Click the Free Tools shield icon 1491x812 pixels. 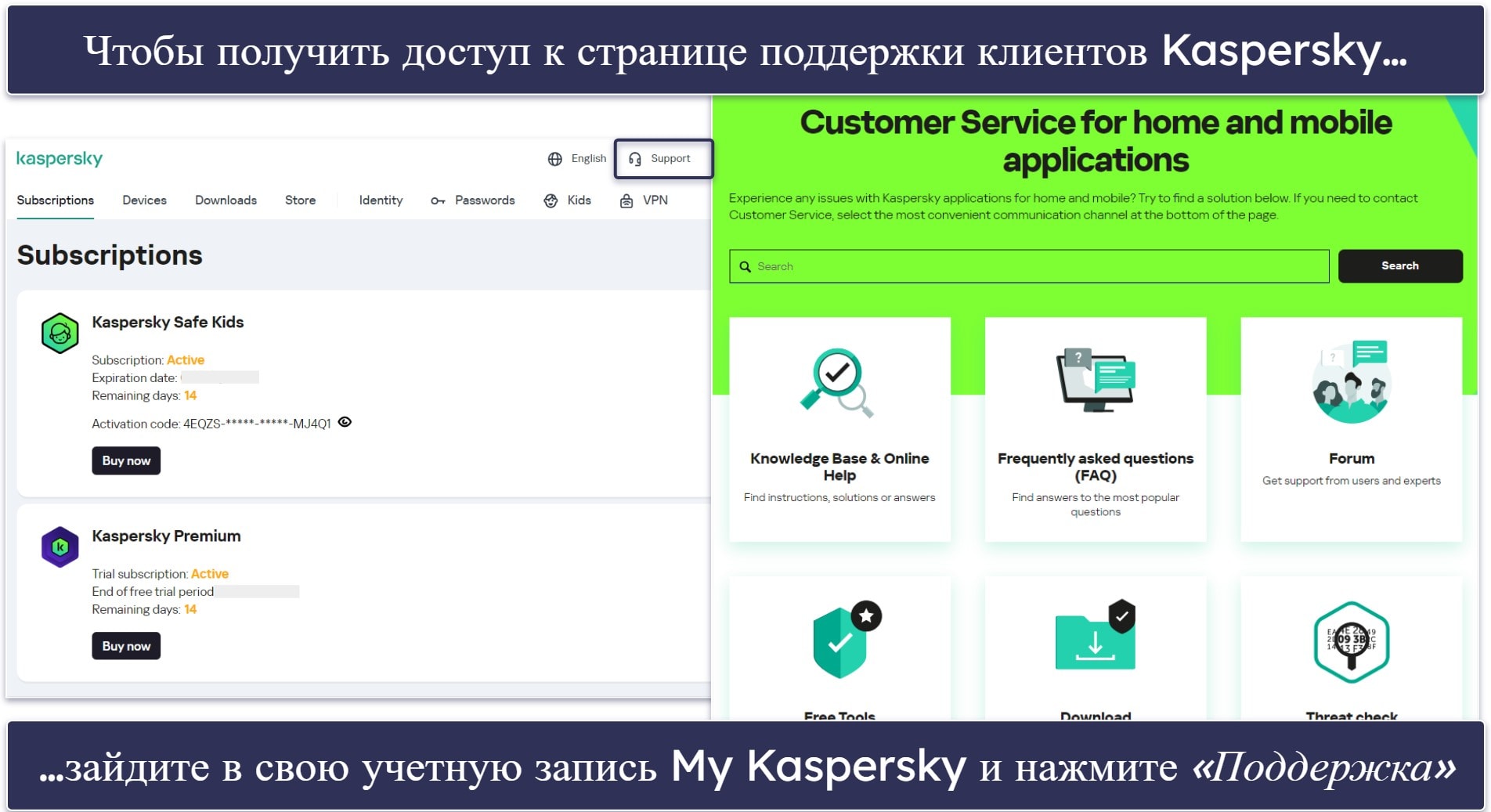[x=847, y=640]
